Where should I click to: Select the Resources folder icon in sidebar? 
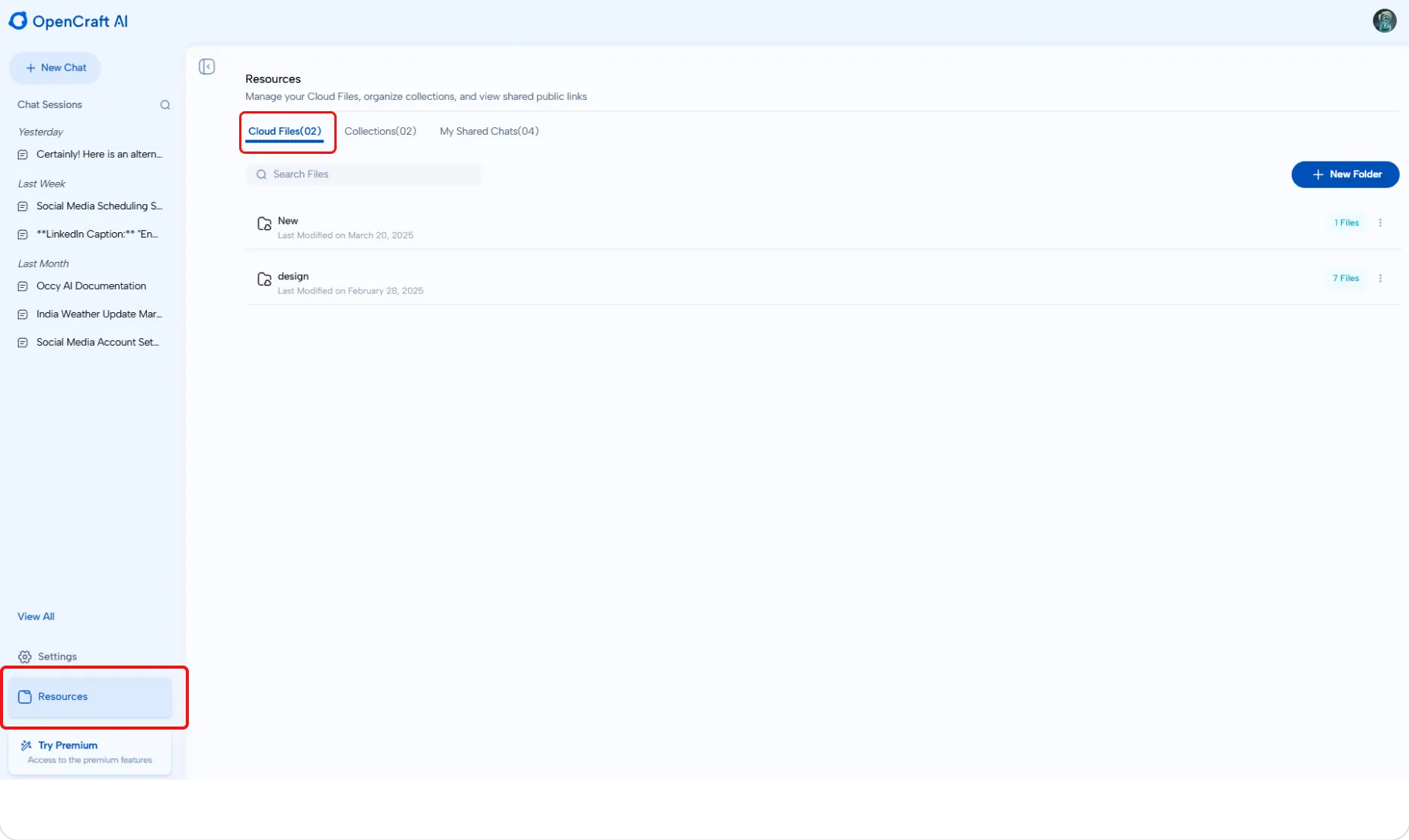pyautogui.click(x=25, y=696)
